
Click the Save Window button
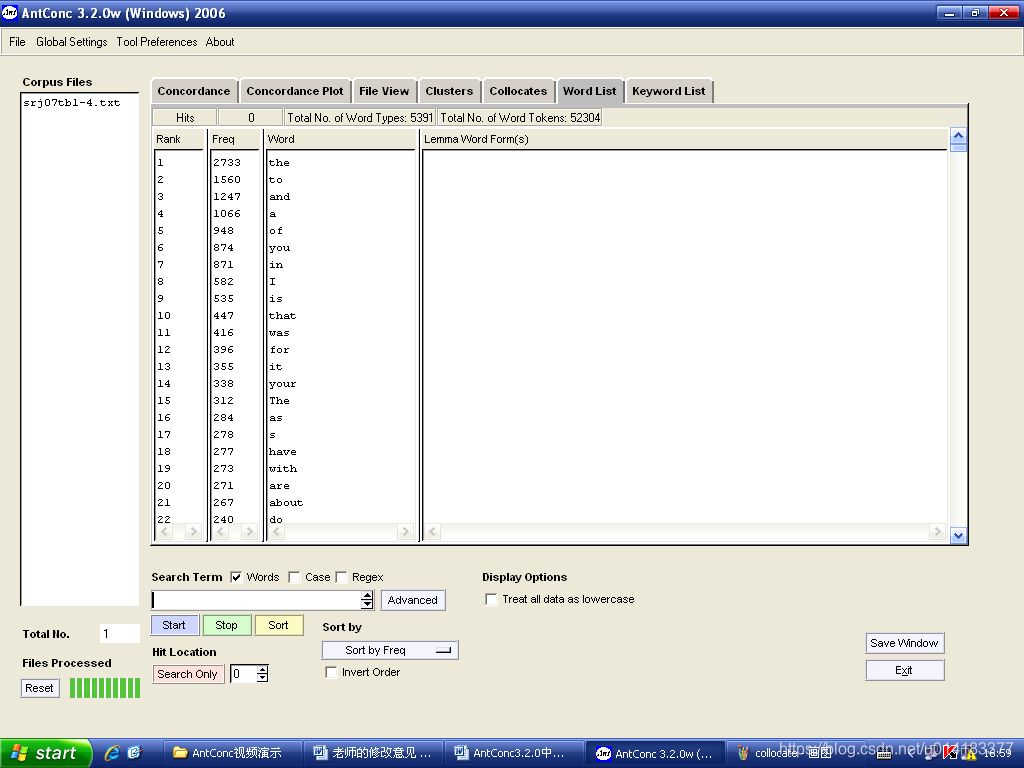pyautogui.click(x=904, y=643)
